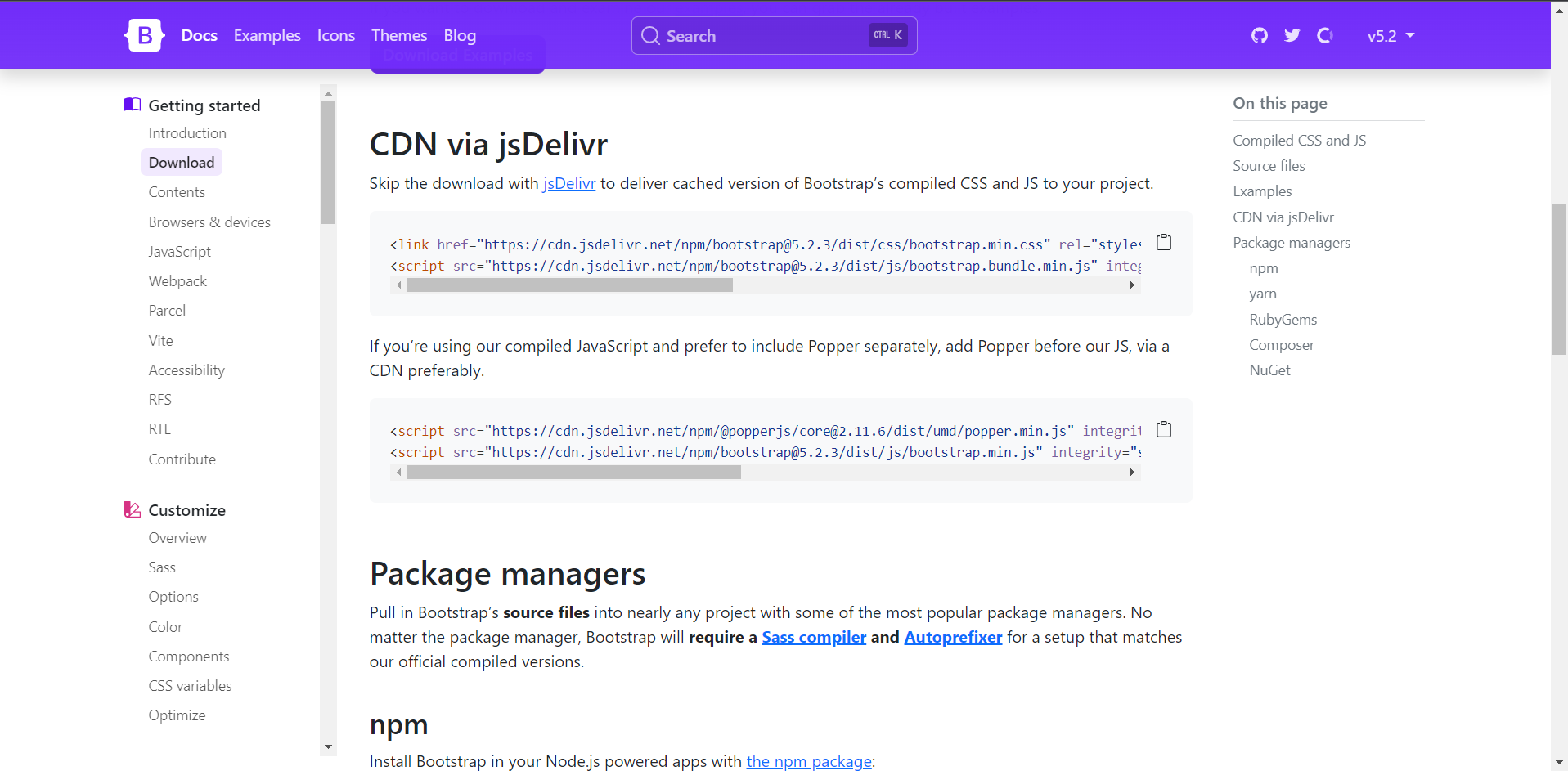Copy the Popper script code snippet

(1164, 430)
